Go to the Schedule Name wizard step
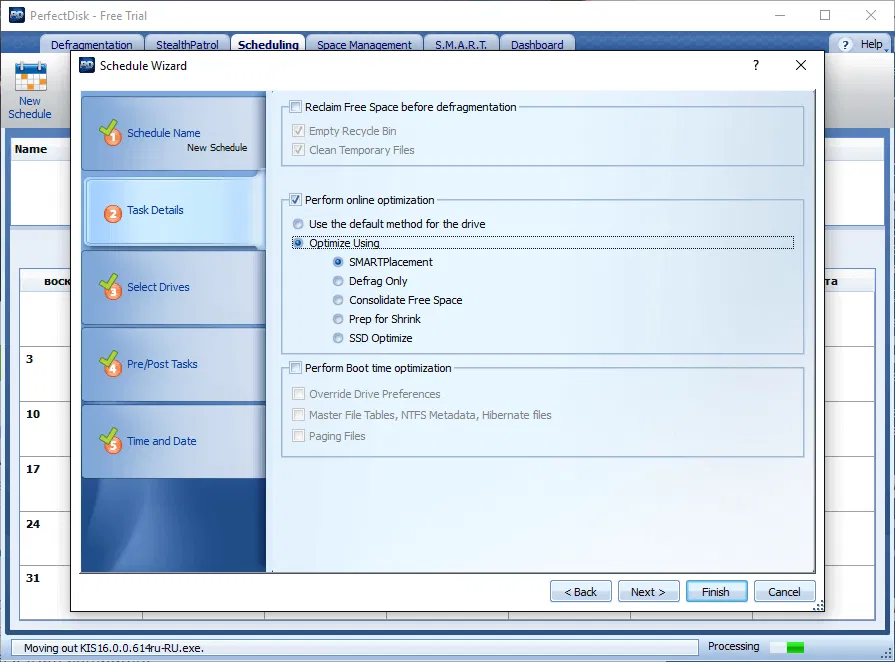 click(174, 134)
